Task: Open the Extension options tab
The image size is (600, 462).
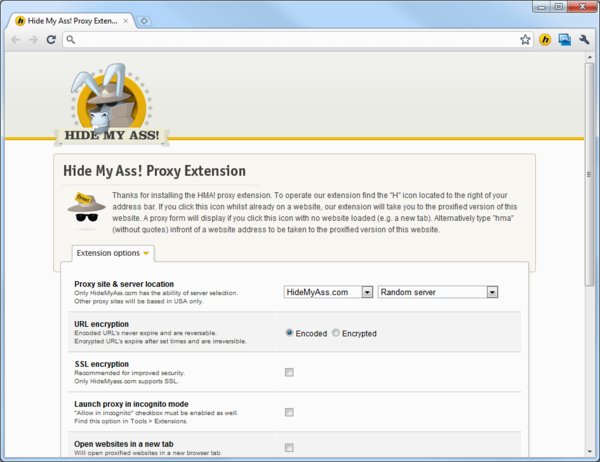Action: tap(113, 253)
